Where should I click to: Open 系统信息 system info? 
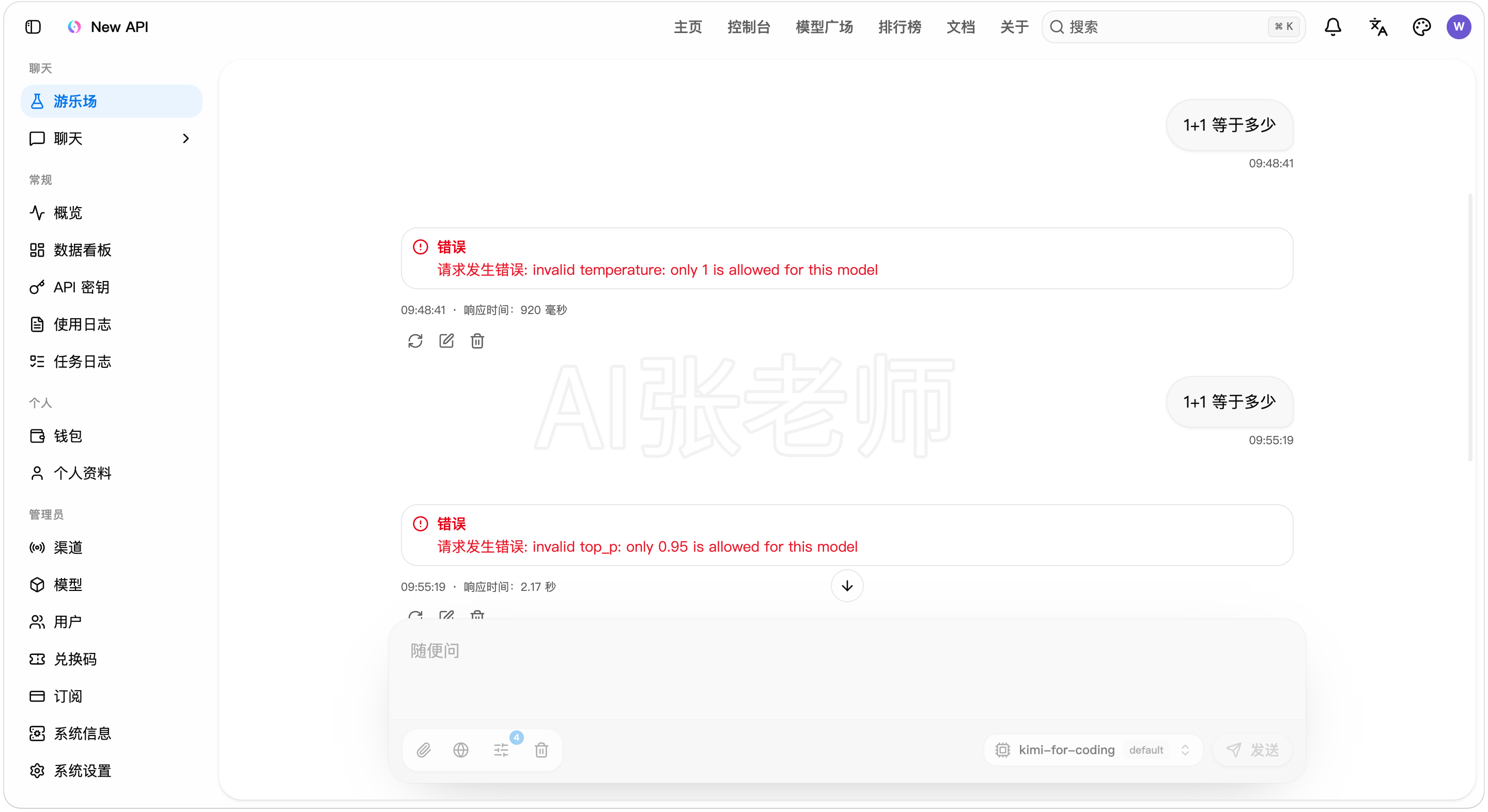tap(112, 733)
